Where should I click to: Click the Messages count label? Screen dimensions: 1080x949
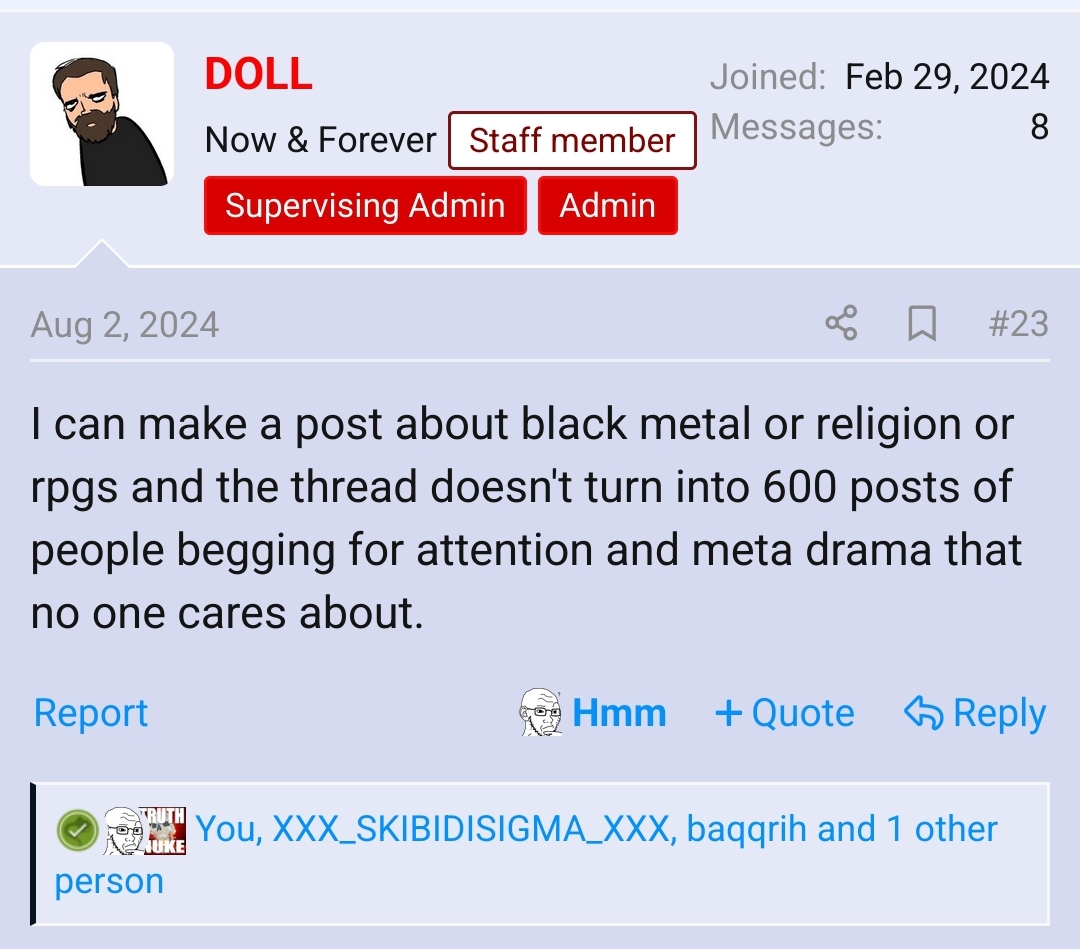[x=796, y=127]
